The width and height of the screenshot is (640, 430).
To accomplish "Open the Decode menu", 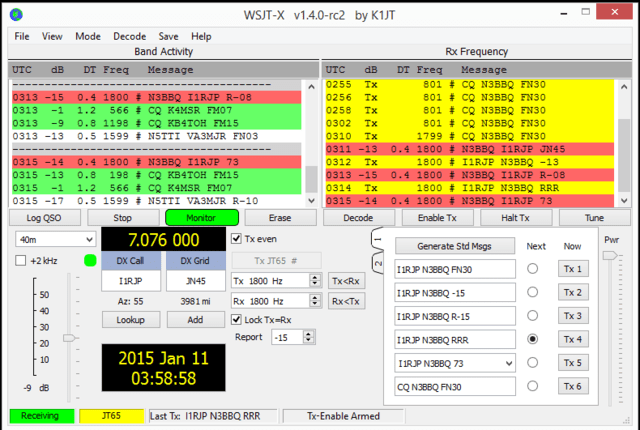I will [x=129, y=36].
